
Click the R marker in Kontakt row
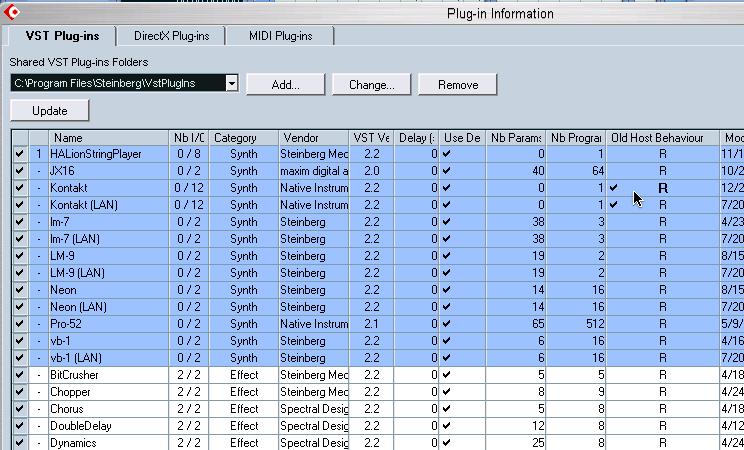click(663, 188)
